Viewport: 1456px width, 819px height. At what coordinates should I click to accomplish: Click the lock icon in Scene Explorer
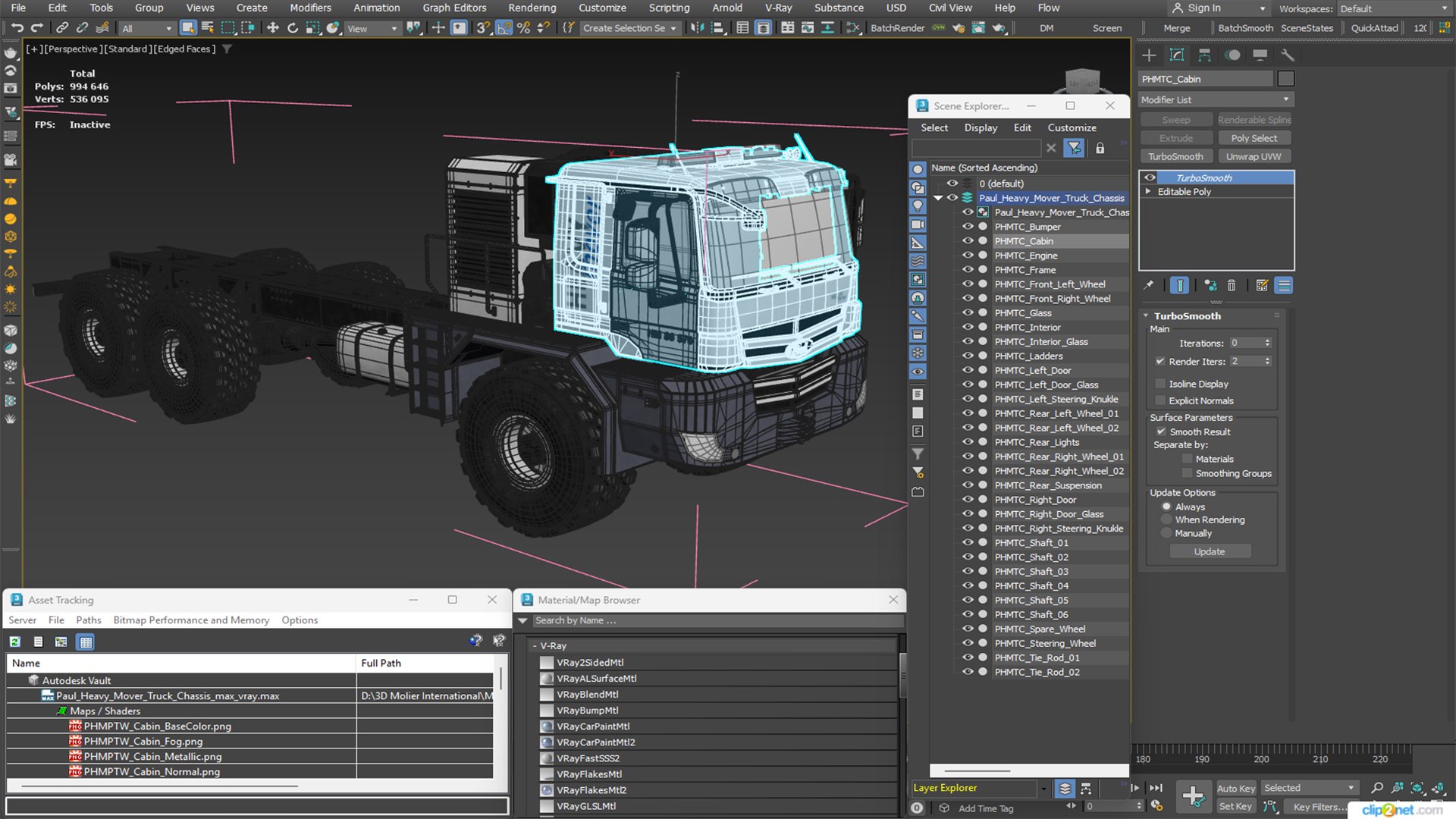click(x=1100, y=148)
